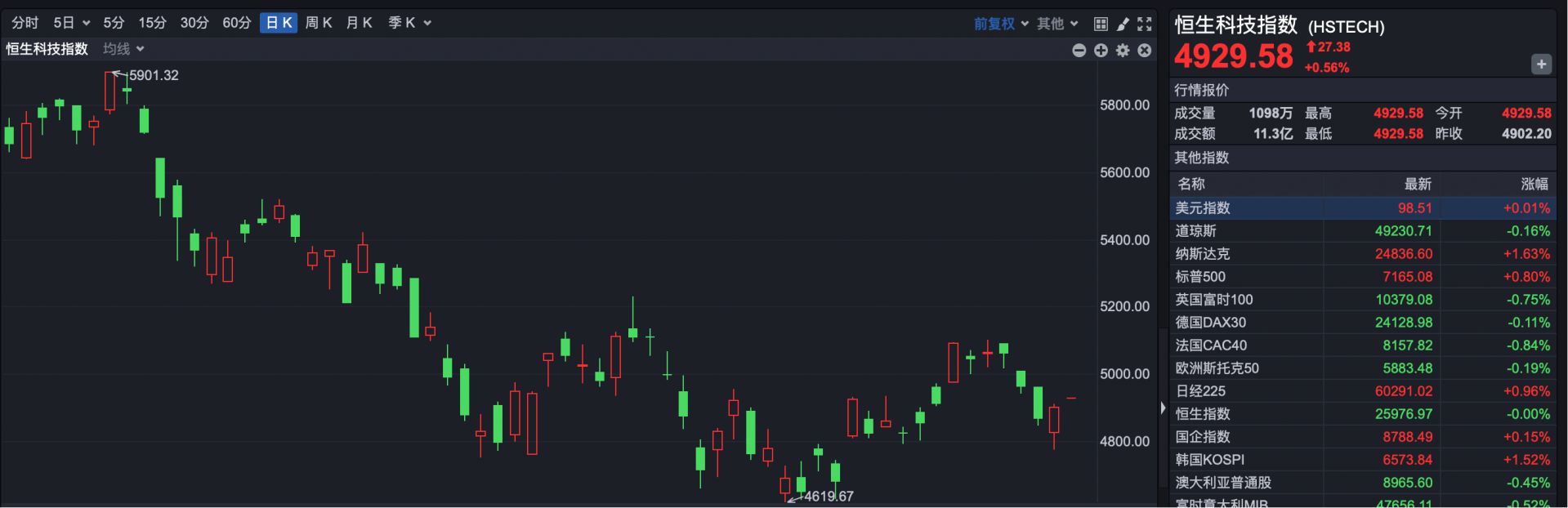
Task: Click 纳斯达克 change +1.63%
Action: (1526, 254)
